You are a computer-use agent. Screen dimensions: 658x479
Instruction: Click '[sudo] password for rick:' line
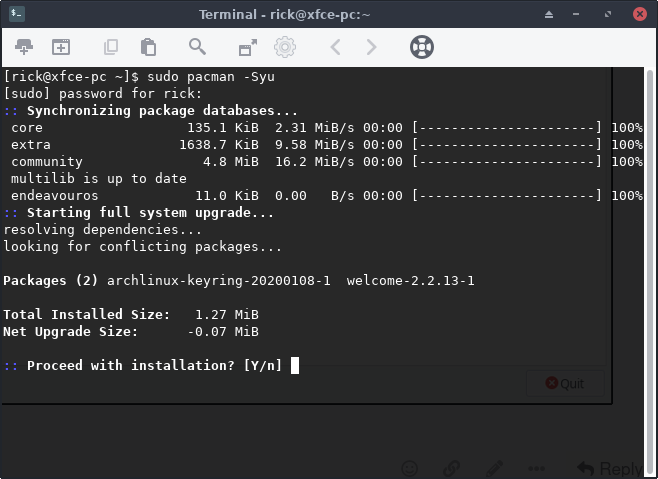tap(103, 93)
